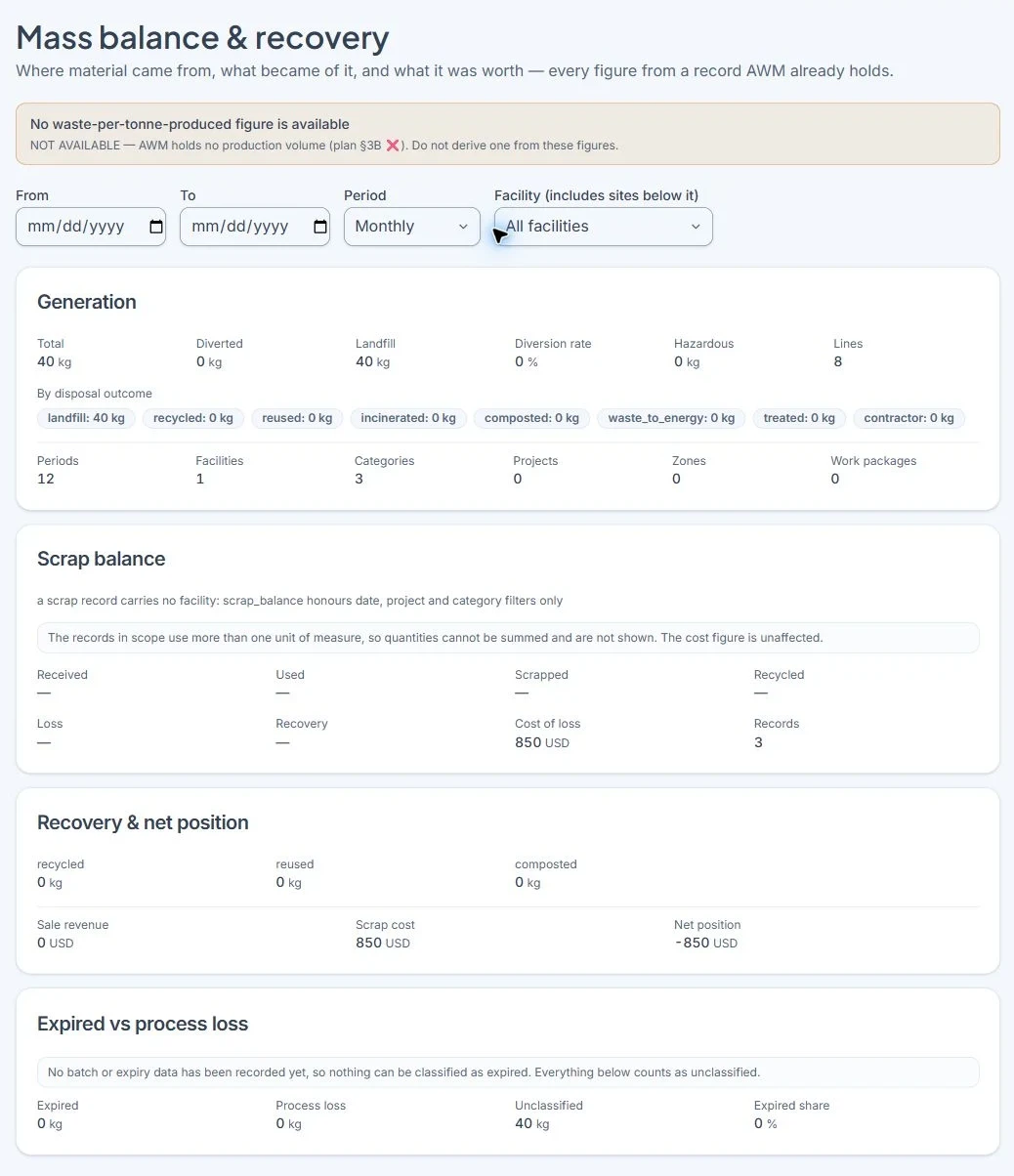Click the Expired vs process loss heading

coord(143,1024)
